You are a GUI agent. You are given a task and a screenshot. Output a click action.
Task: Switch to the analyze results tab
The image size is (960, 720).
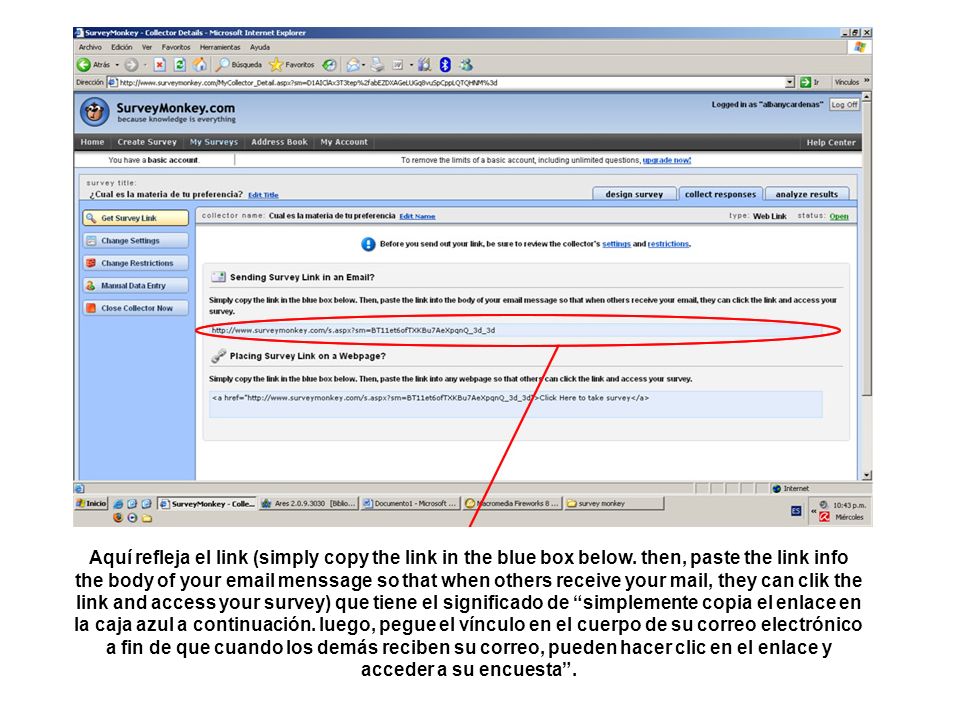click(807, 194)
